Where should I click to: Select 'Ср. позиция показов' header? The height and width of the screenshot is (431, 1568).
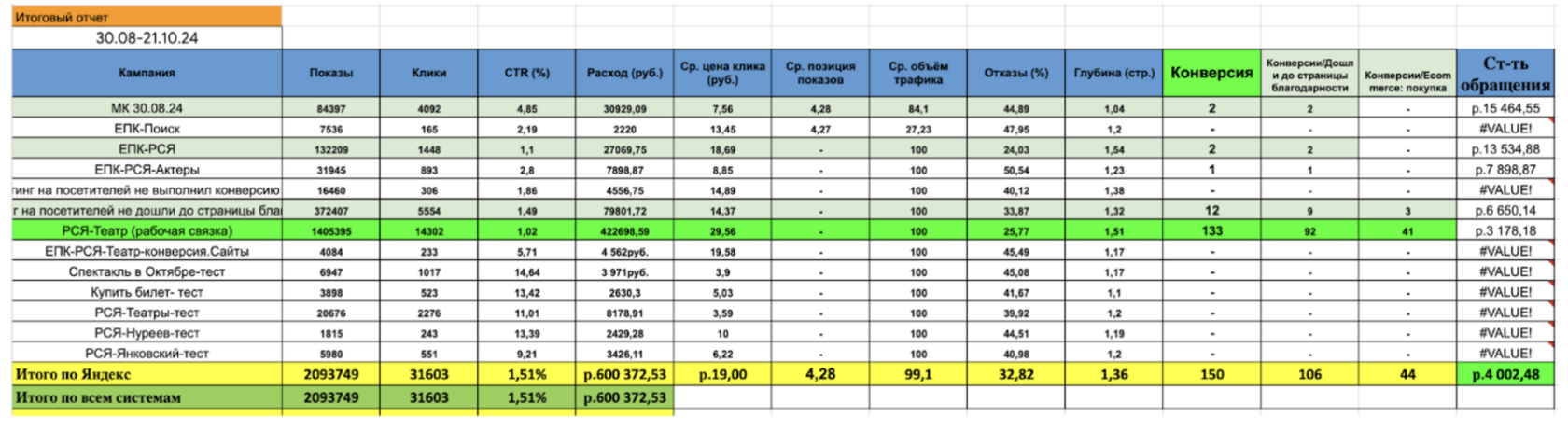pos(820,73)
